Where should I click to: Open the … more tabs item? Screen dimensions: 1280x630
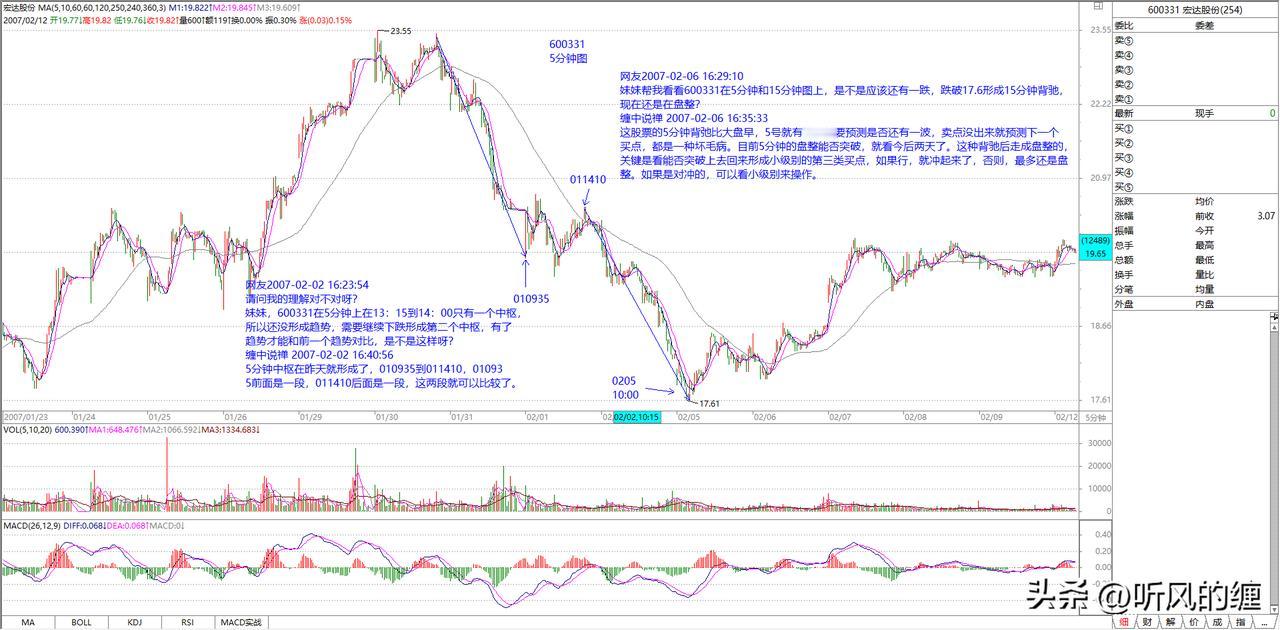coord(1263,621)
